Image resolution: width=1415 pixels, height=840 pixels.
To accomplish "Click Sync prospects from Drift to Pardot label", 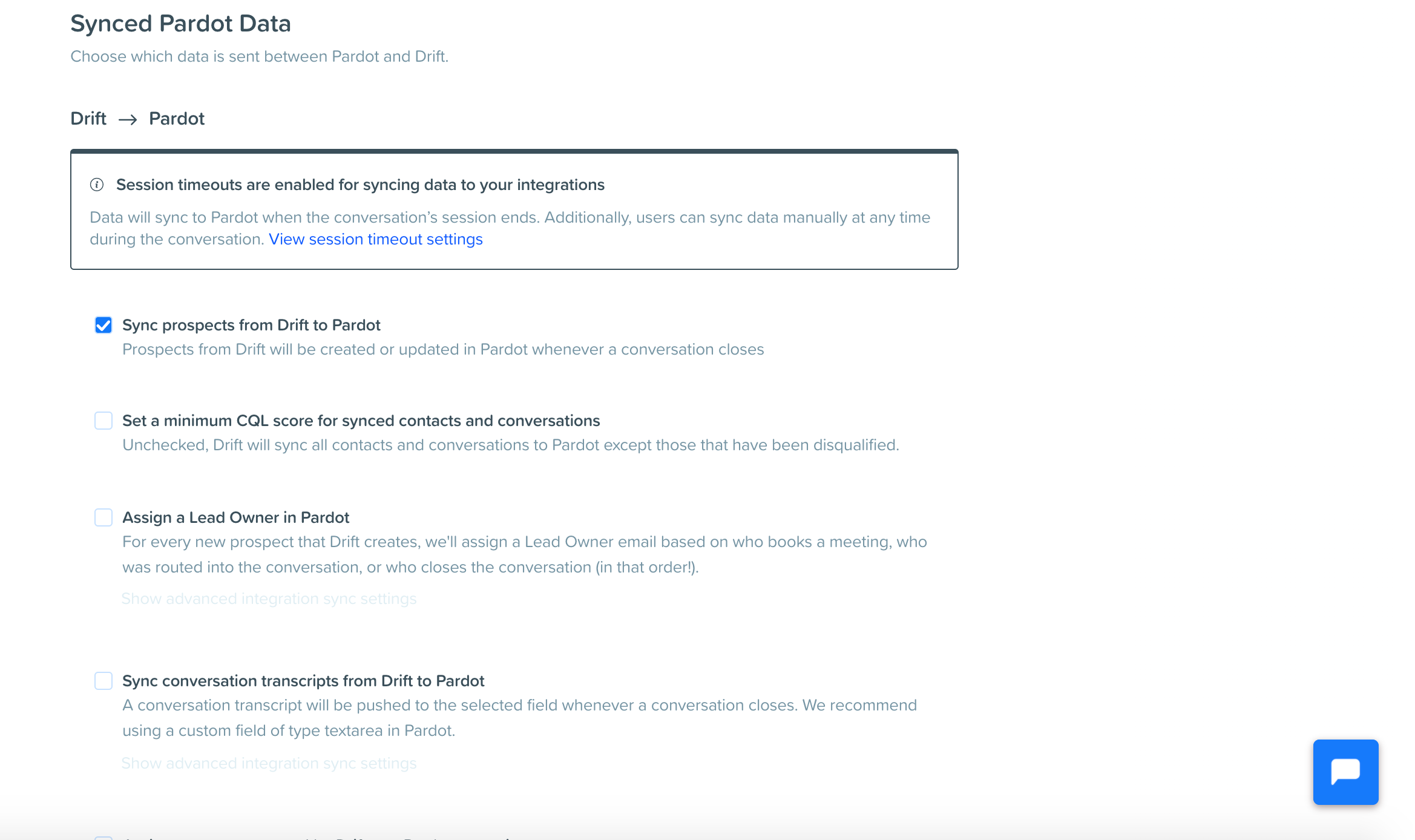I will click(251, 325).
